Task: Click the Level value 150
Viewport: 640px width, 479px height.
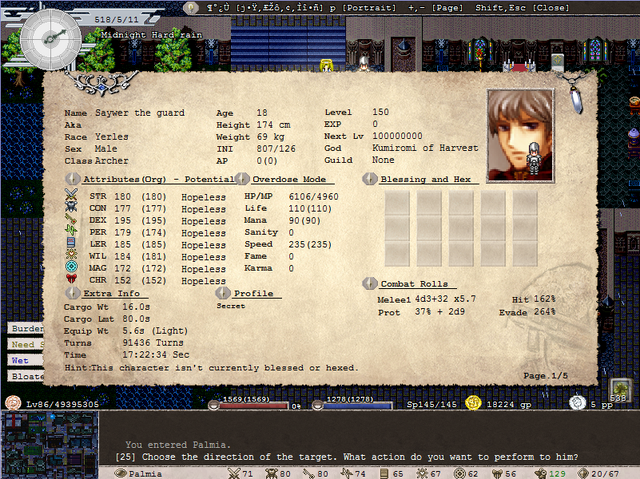Action: click(x=380, y=112)
